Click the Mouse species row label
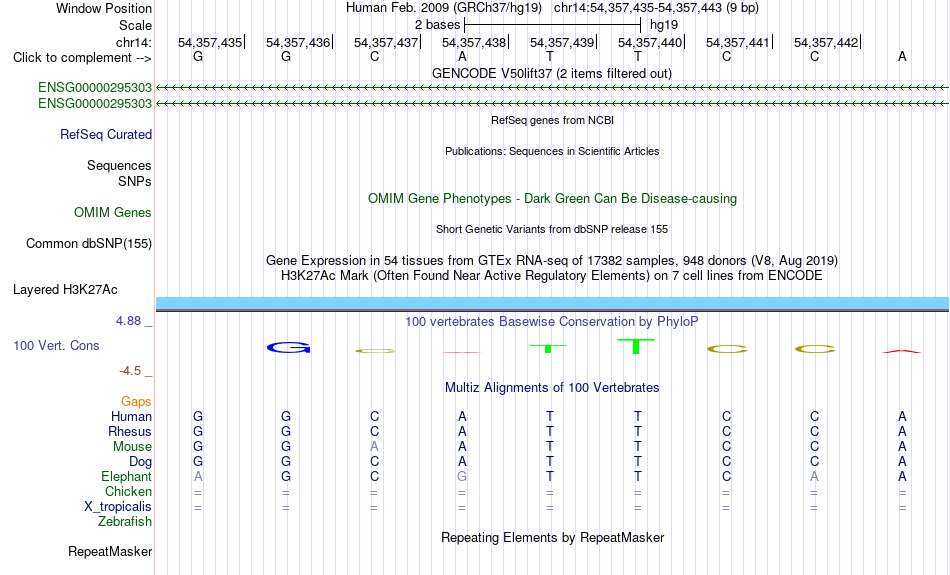 pos(132,447)
